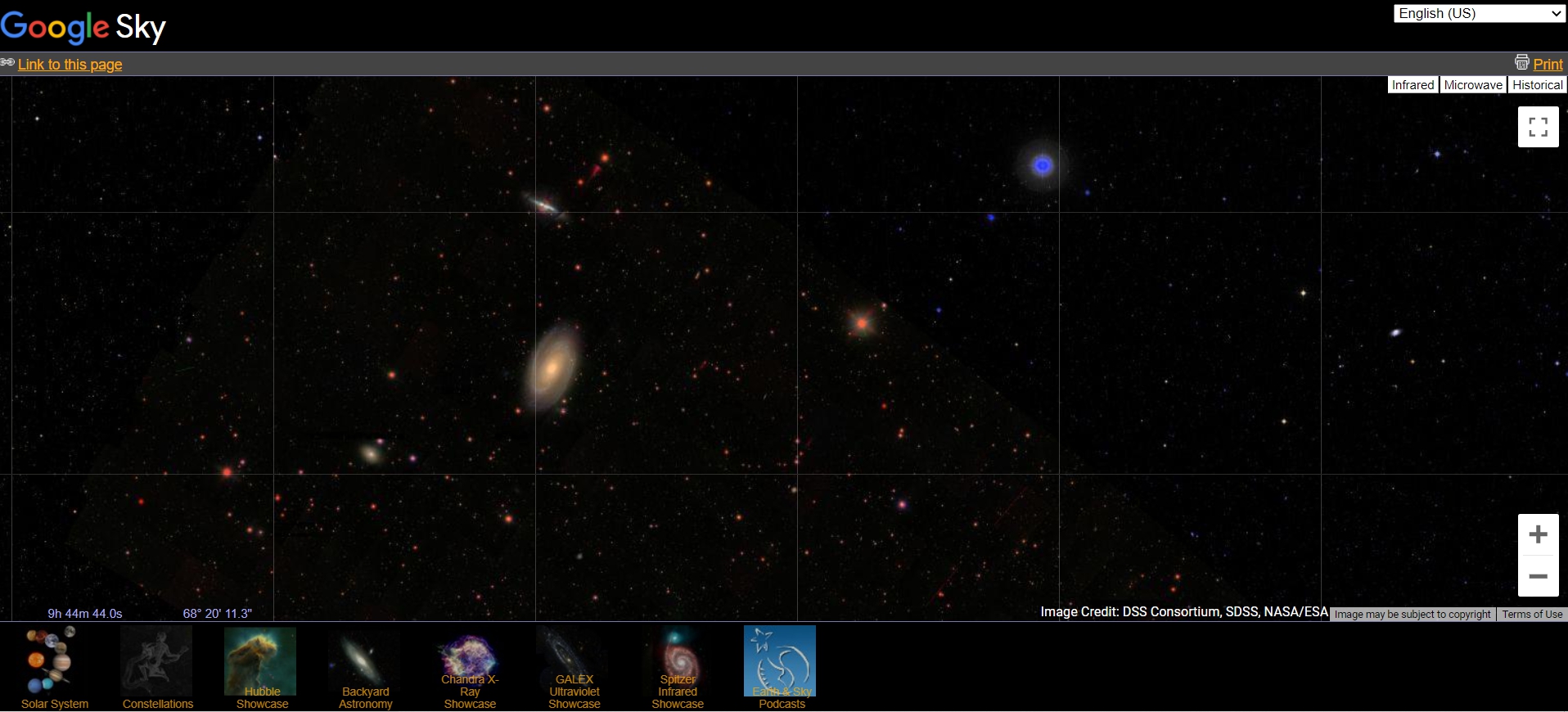
Task: Open Spitzer Infrared Showcase
Action: tap(678, 667)
